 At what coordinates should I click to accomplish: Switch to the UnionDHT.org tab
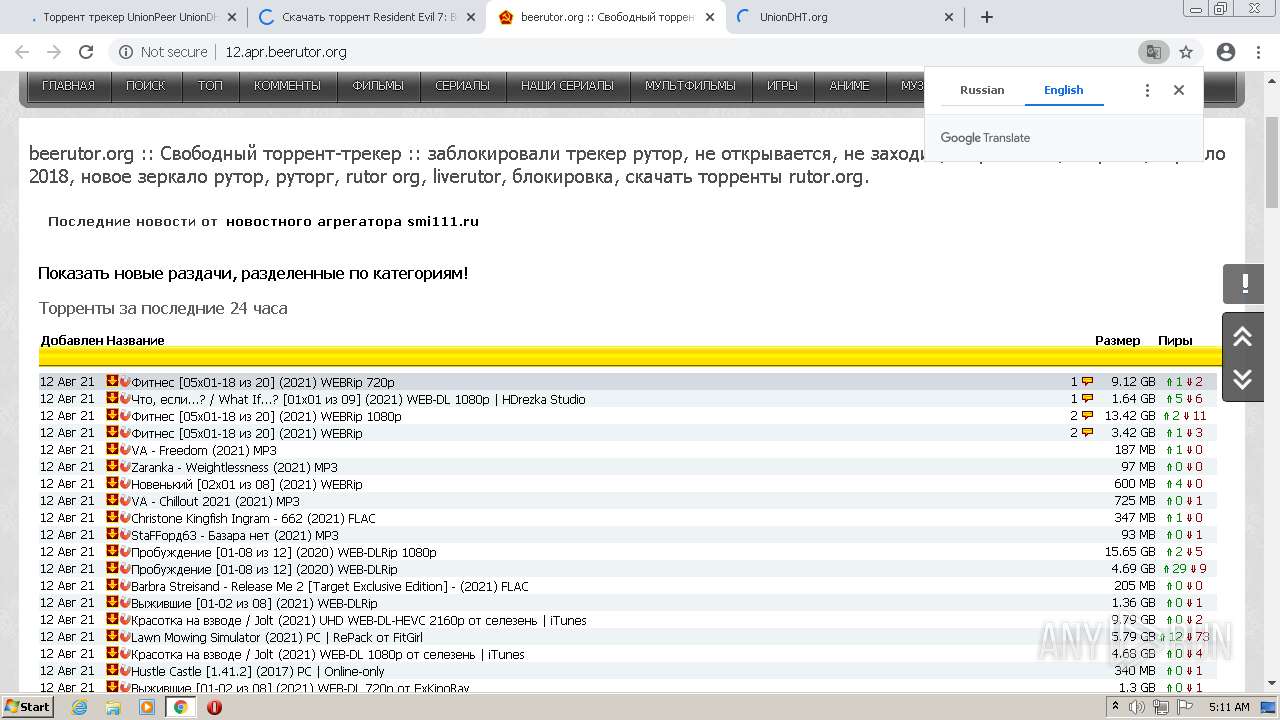pos(845,17)
